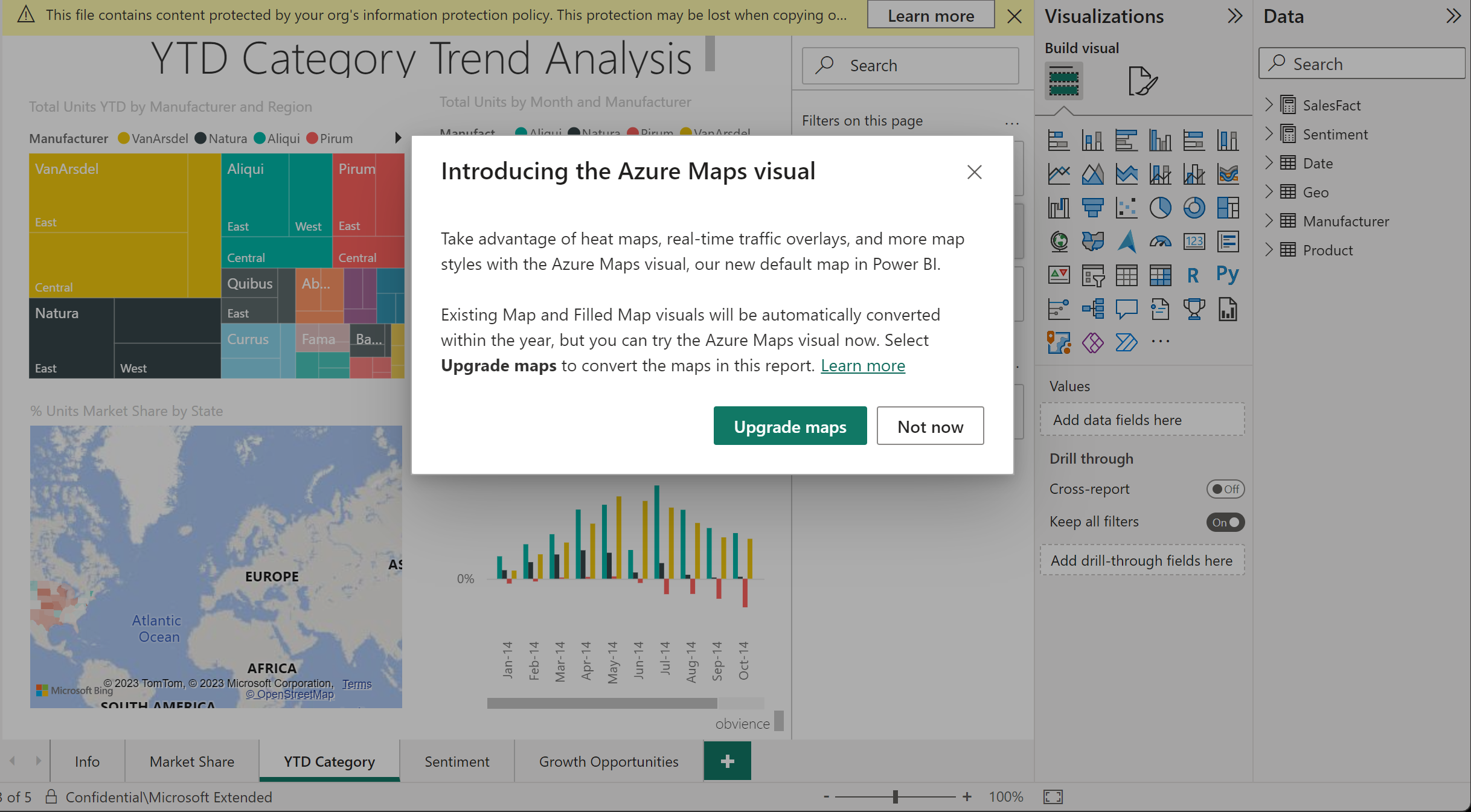
Task: Click the Learn more link
Action: (863, 364)
